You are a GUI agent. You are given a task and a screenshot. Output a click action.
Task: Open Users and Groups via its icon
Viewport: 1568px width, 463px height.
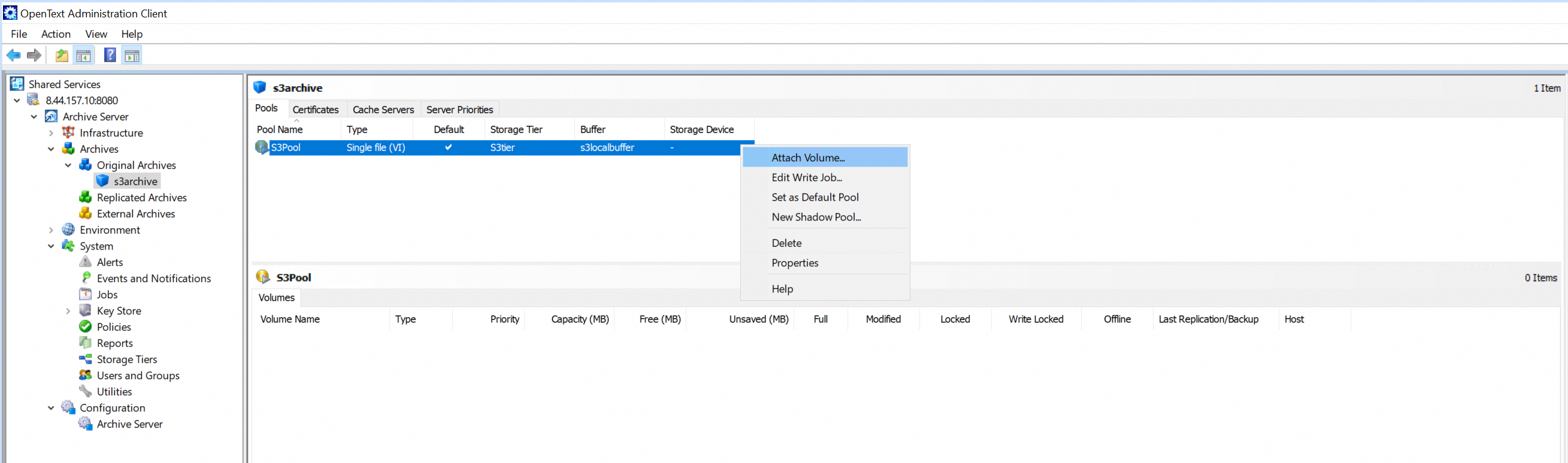[x=85, y=376]
